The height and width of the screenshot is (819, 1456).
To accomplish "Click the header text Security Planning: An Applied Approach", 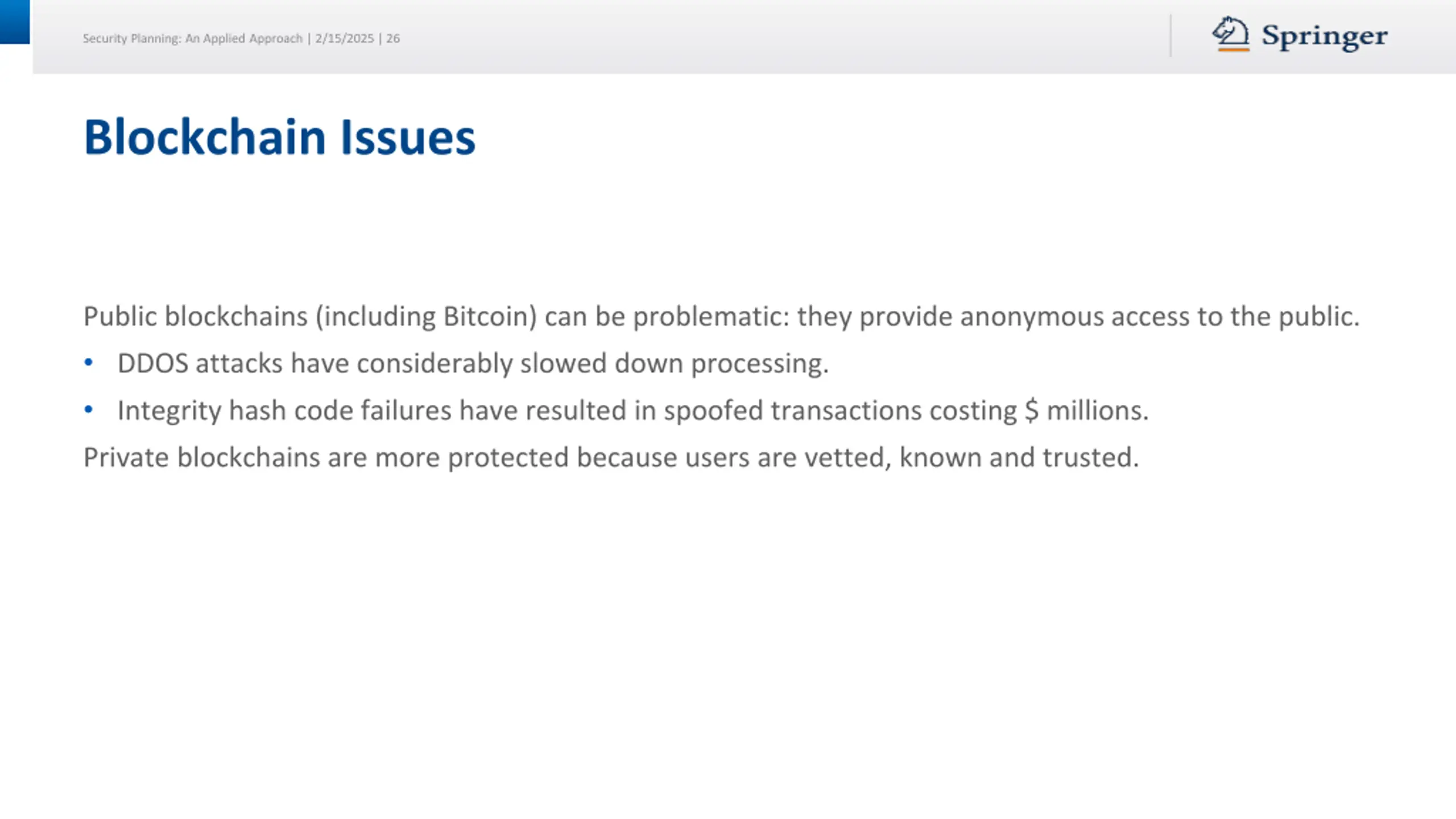I will (193, 38).
